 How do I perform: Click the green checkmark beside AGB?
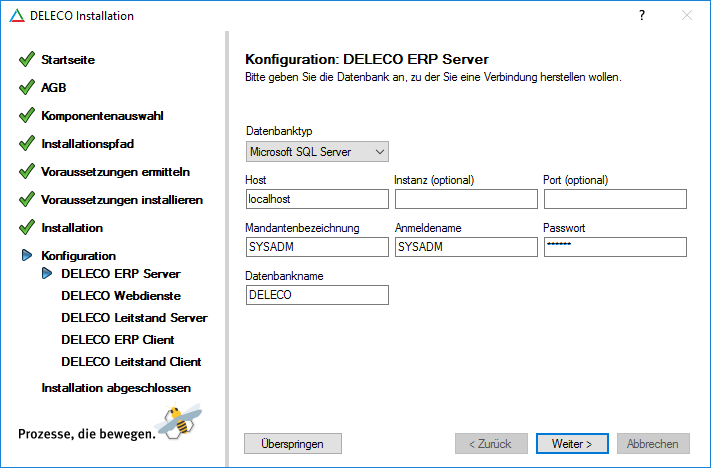point(27,87)
